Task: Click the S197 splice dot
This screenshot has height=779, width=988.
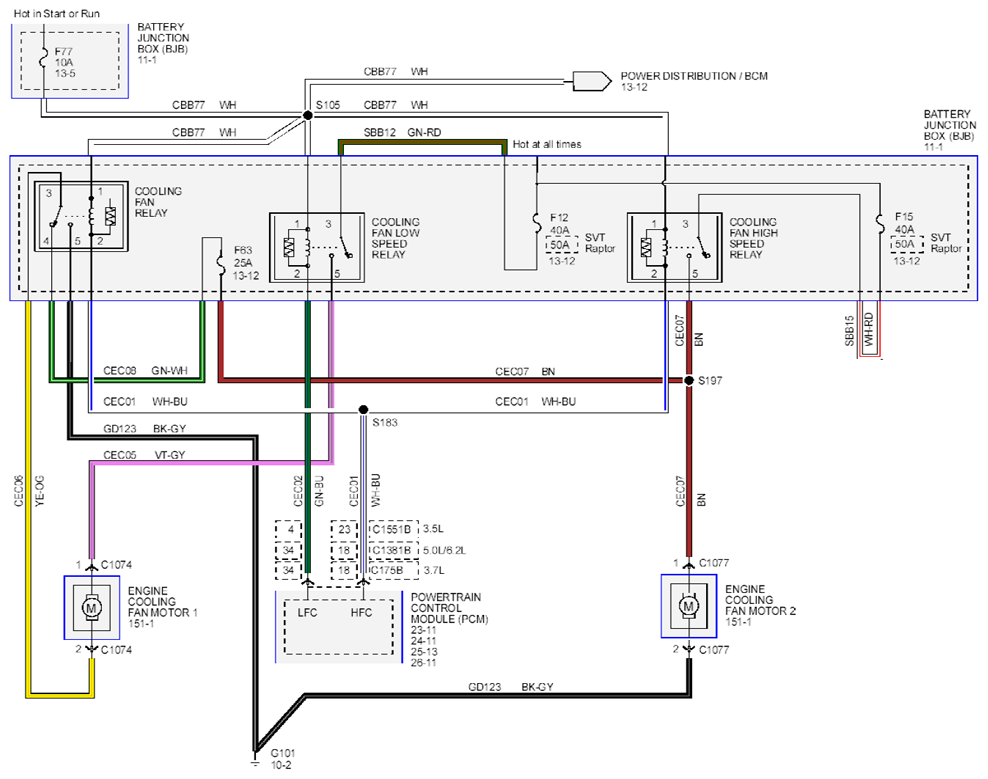Action: click(689, 381)
